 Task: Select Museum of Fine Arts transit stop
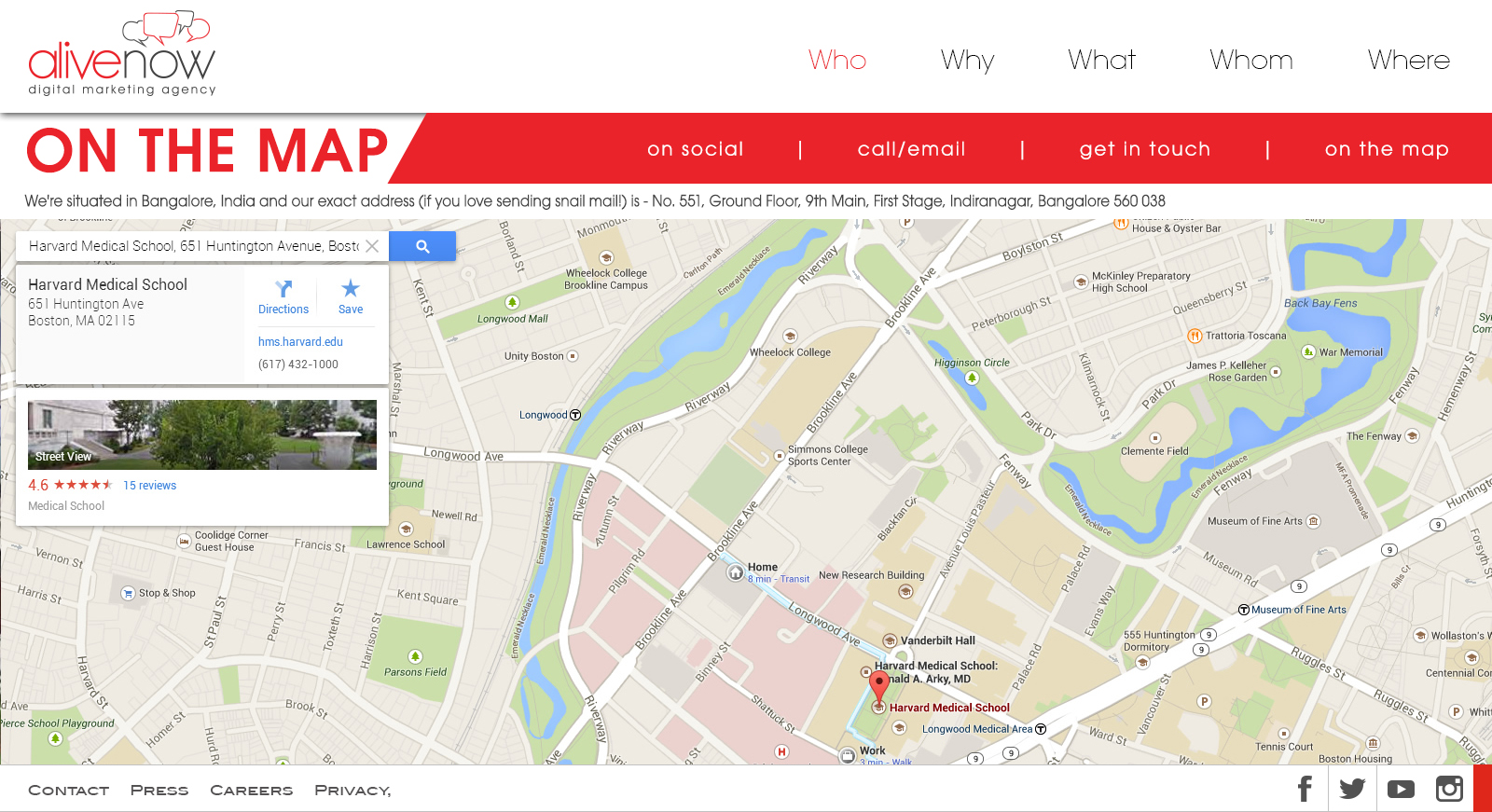(1244, 610)
